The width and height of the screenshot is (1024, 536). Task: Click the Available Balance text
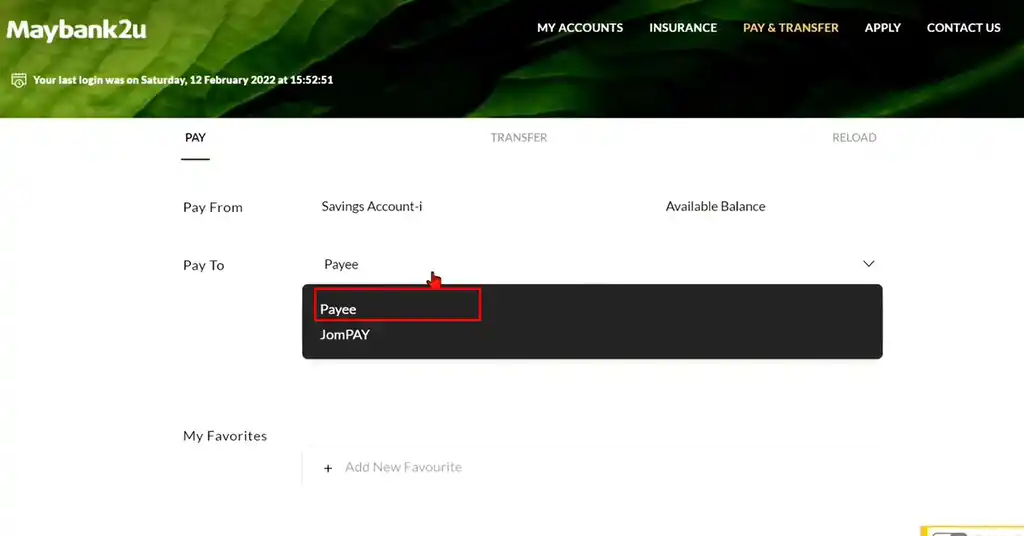pyautogui.click(x=715, y=206)
